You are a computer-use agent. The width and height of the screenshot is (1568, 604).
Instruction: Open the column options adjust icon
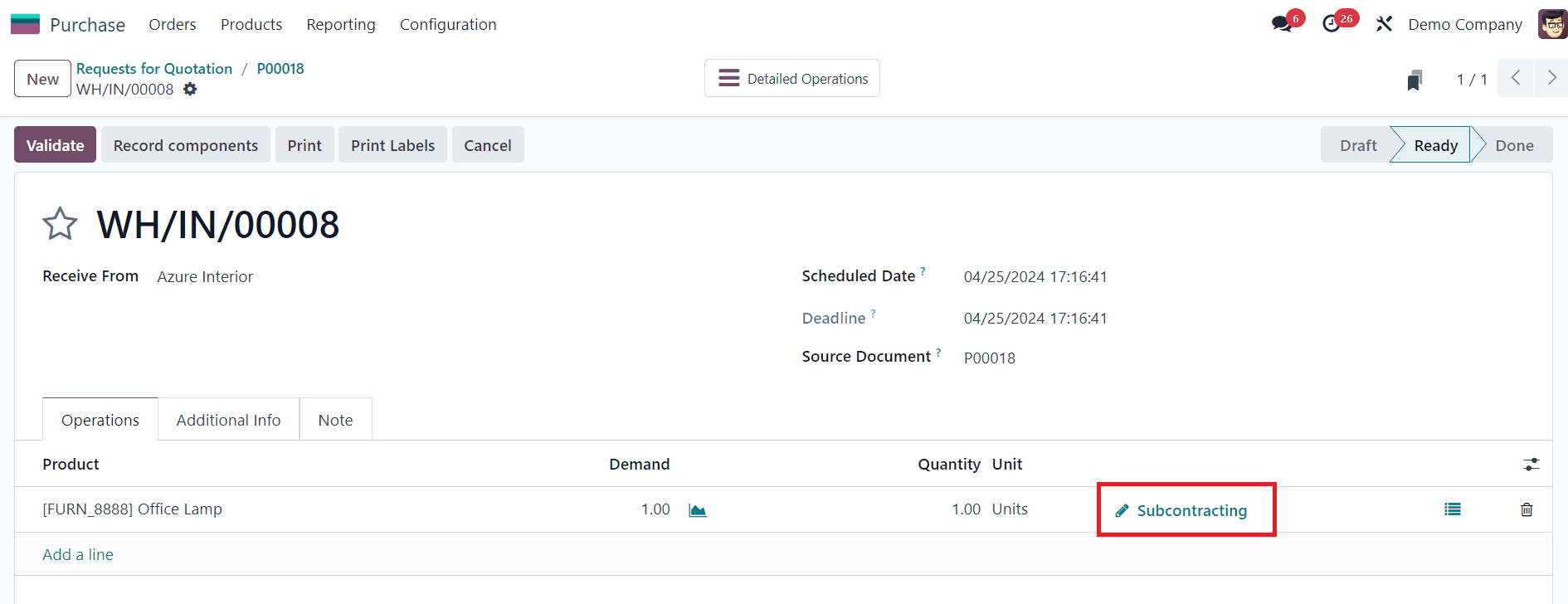pos(1531,465)
